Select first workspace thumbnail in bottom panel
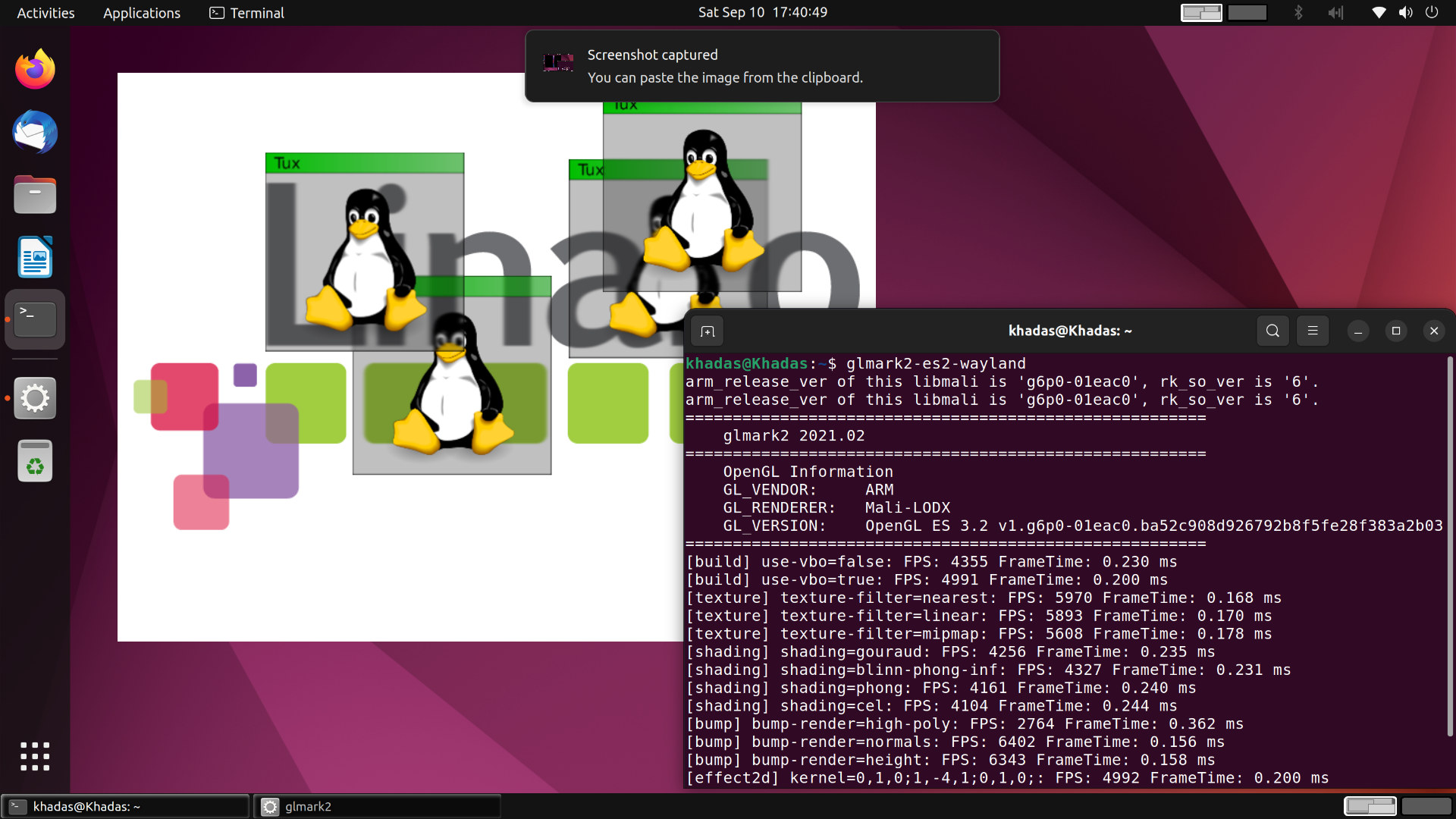The height and width of the screenshot is (819, 1456). [1370, 806]
